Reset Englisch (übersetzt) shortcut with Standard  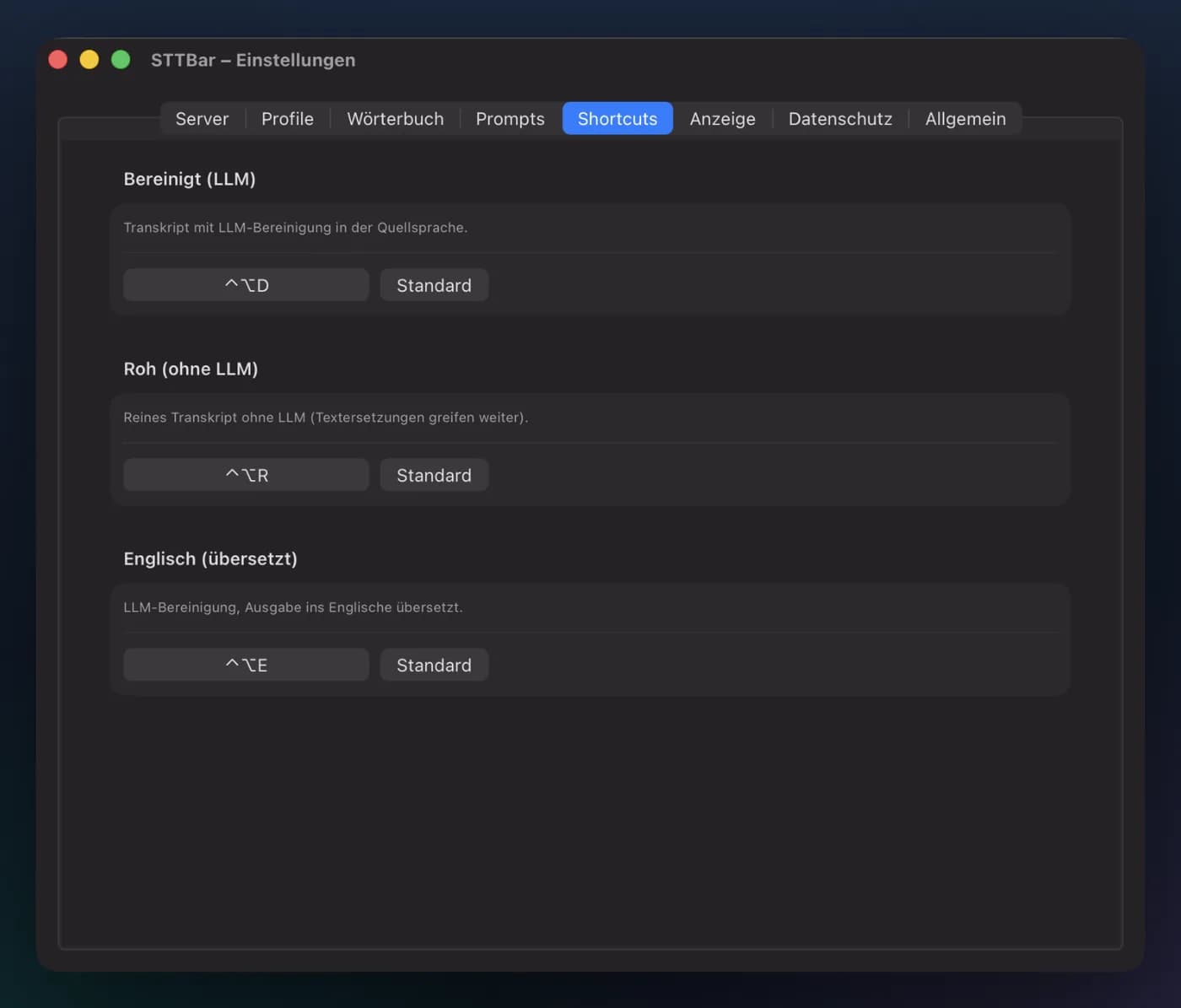click(x=434, y=665)
